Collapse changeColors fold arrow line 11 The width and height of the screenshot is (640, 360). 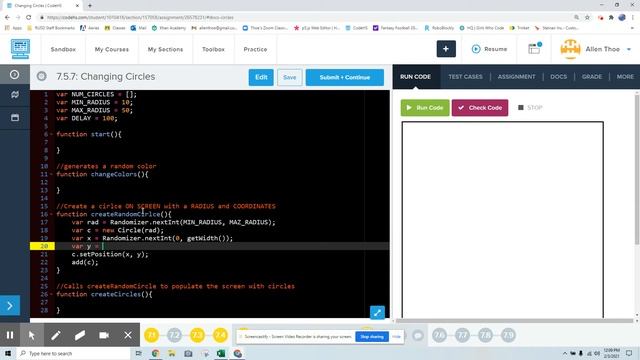pos(51,174)
